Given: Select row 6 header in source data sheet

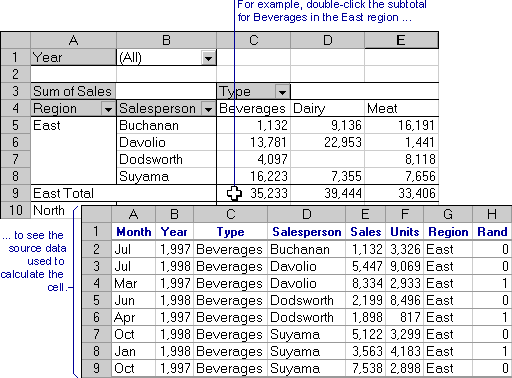Looking at the screenshot, I should point(96,317).
